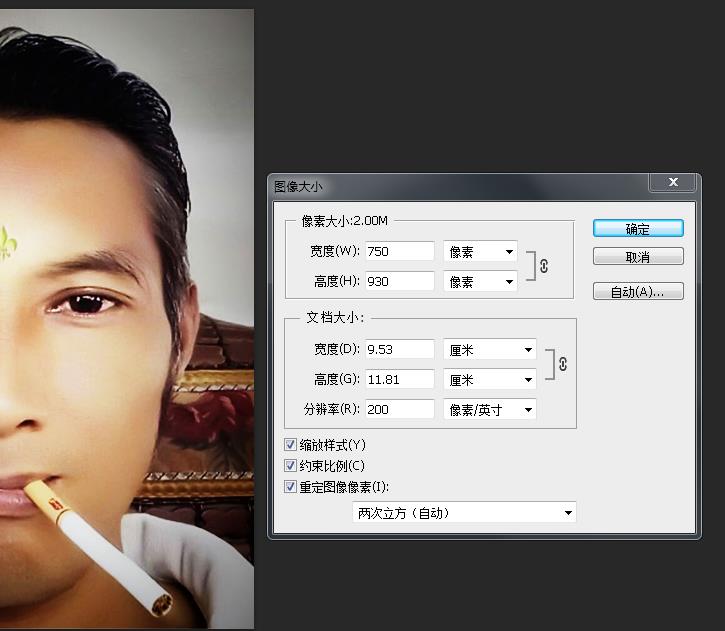Click the pixel dimensions chain link icon
The image size is (725, 631).
tap(544, 266)
